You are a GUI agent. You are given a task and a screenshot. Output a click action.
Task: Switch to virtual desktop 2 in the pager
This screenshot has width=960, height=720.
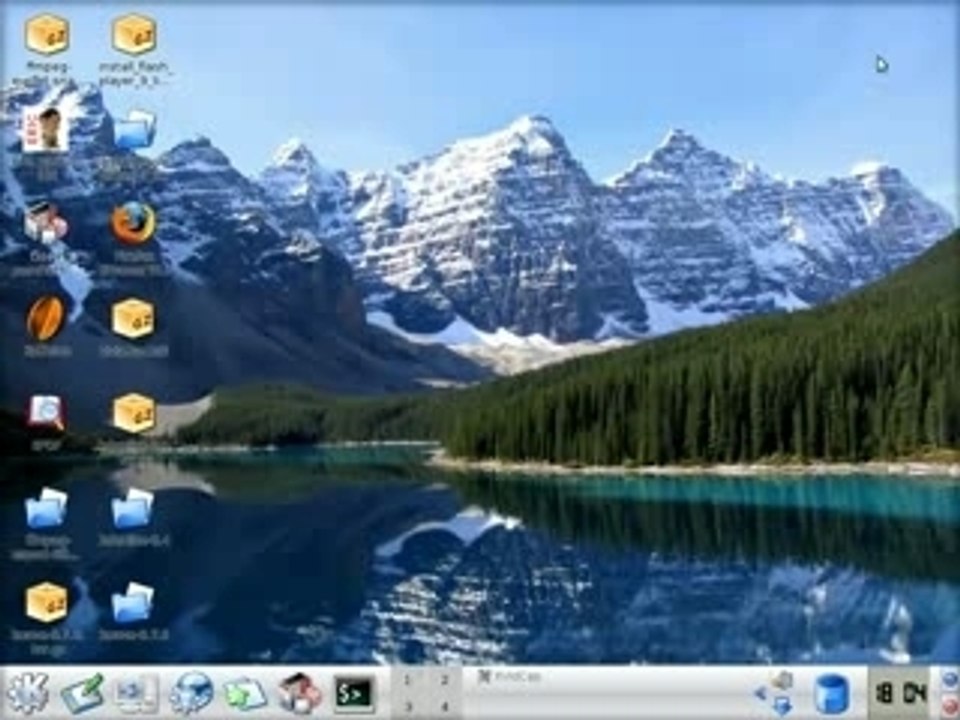pos(445,680)
